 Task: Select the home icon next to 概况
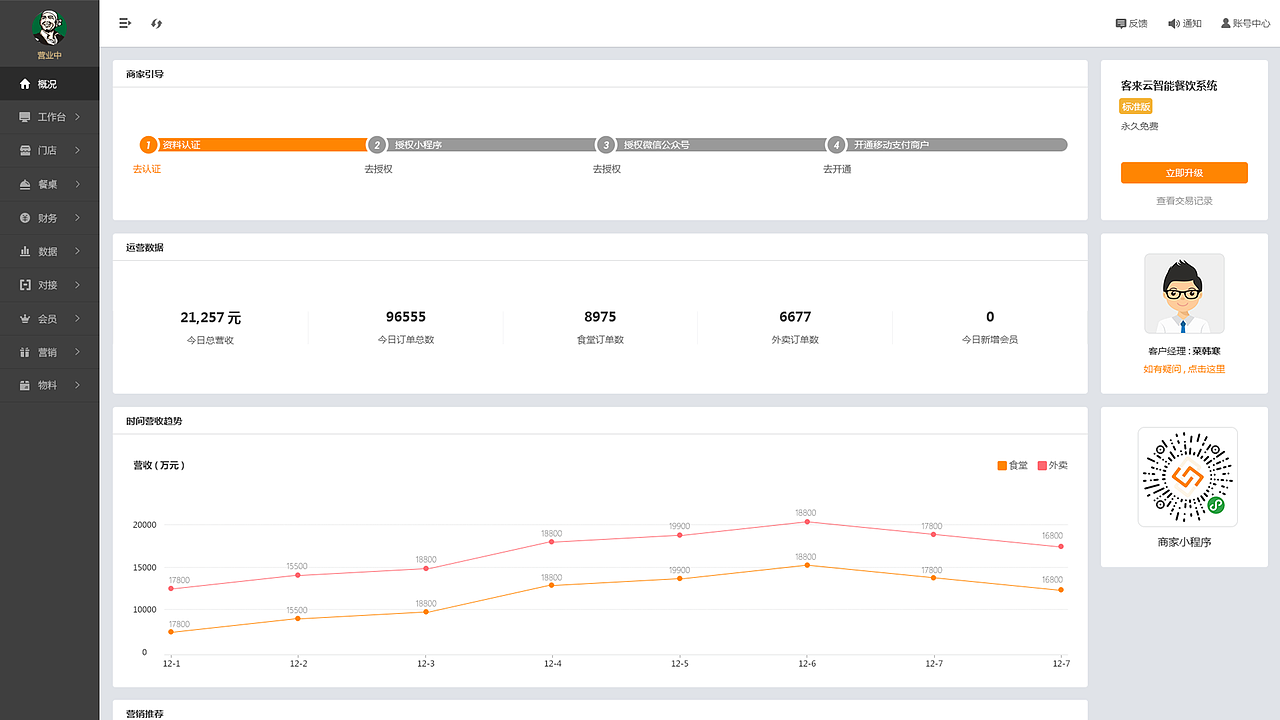pos(25,84)
